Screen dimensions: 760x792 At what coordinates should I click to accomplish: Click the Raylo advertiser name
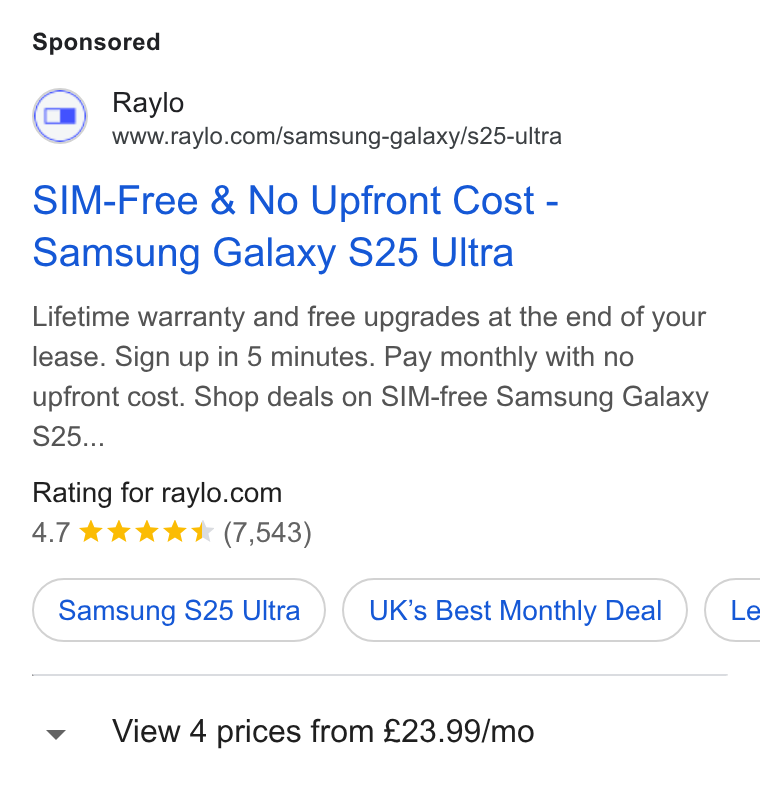pos(148,103)
